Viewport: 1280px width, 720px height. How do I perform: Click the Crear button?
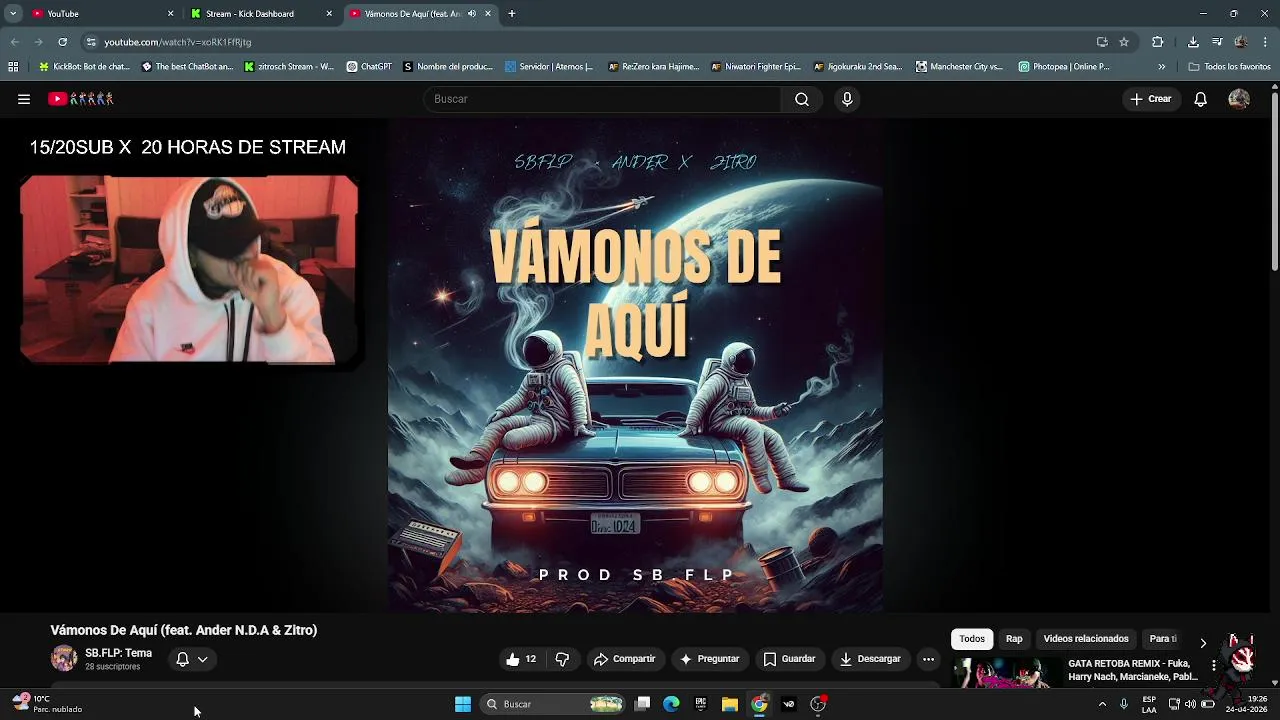coord(1151,99)
